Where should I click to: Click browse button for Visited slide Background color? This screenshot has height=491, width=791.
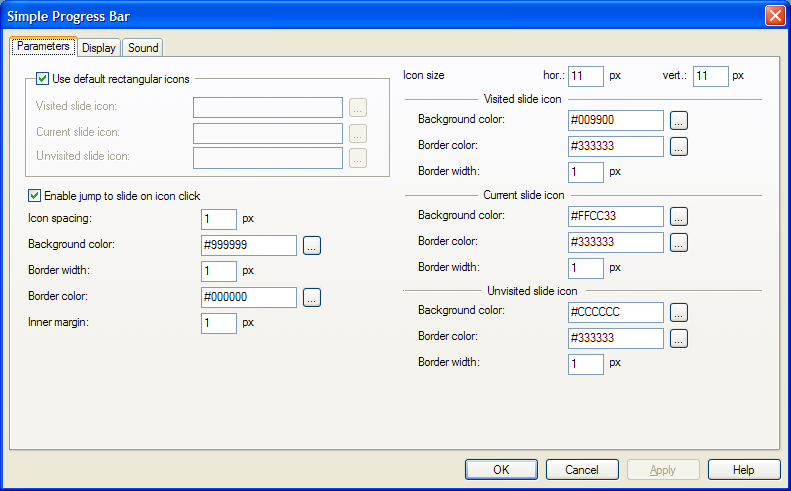[x=679, y=121]
